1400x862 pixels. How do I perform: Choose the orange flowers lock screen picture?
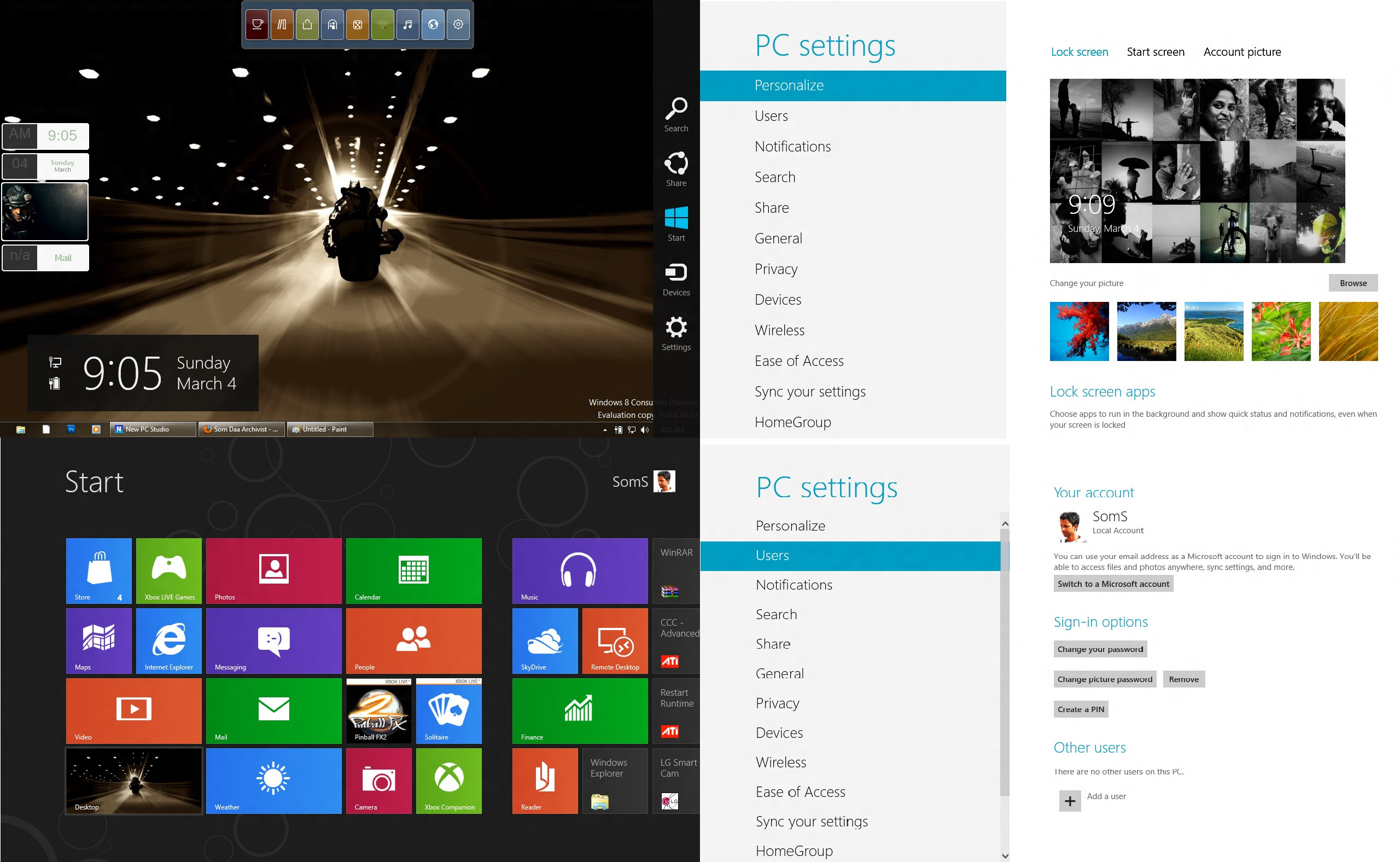pyautogui.click(x=1281, y=331)
